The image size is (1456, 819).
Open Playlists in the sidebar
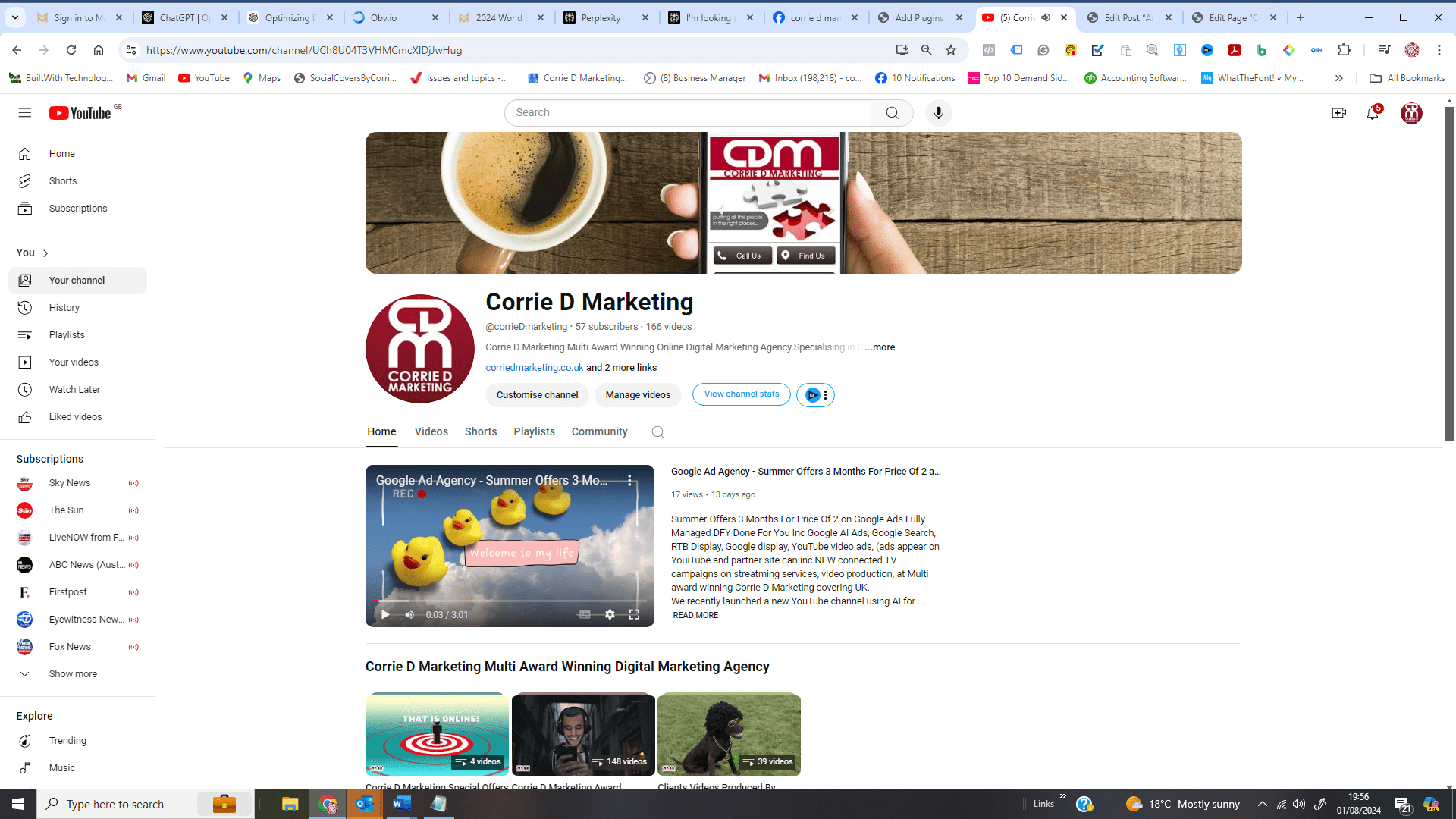click(77, 335)
